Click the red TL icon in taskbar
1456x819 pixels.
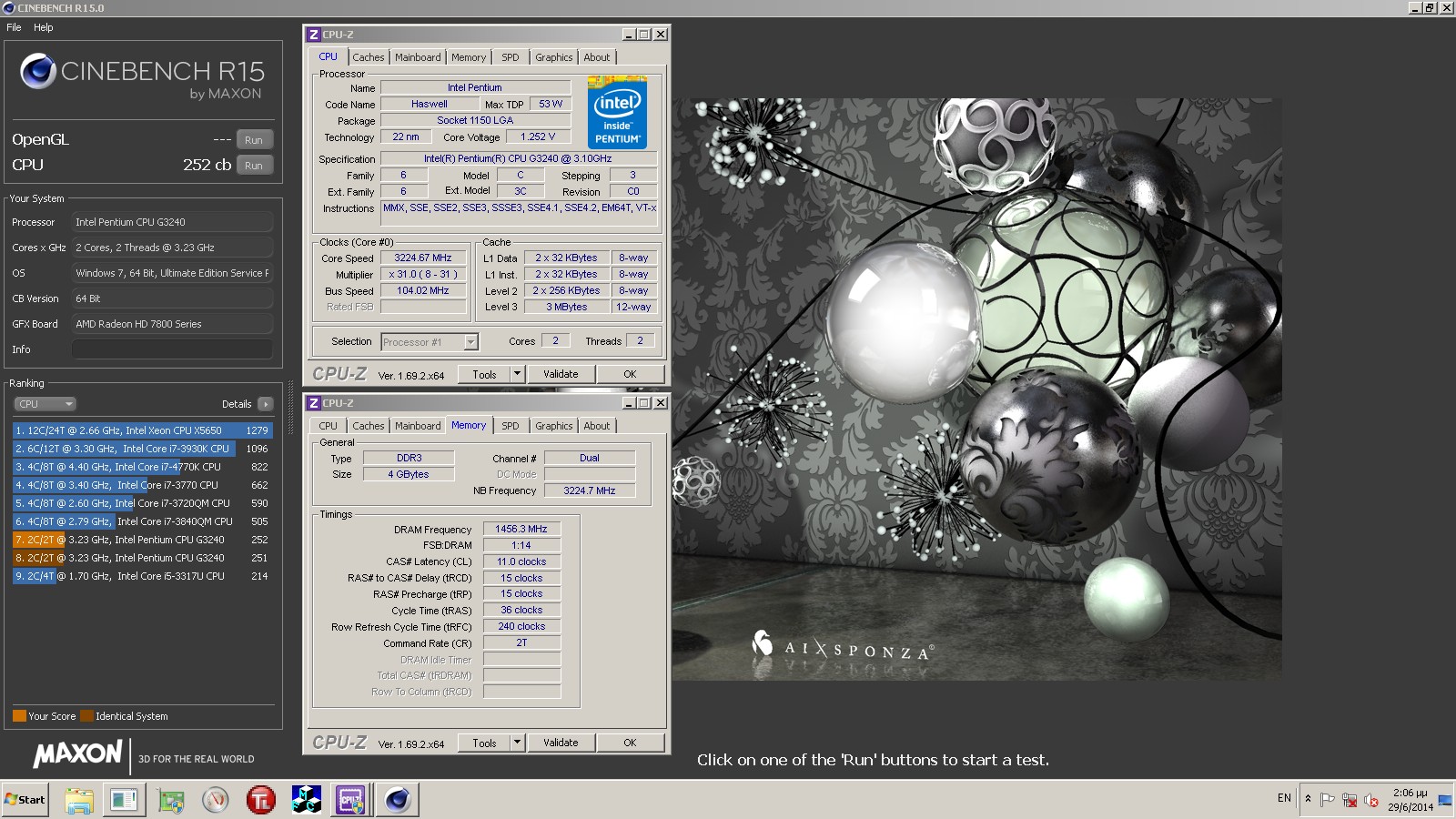260,800
